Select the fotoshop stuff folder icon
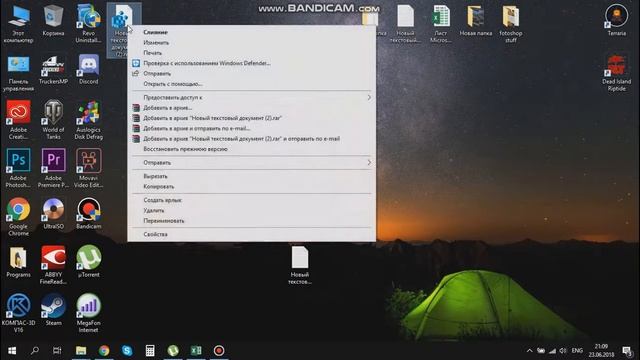 511,24
